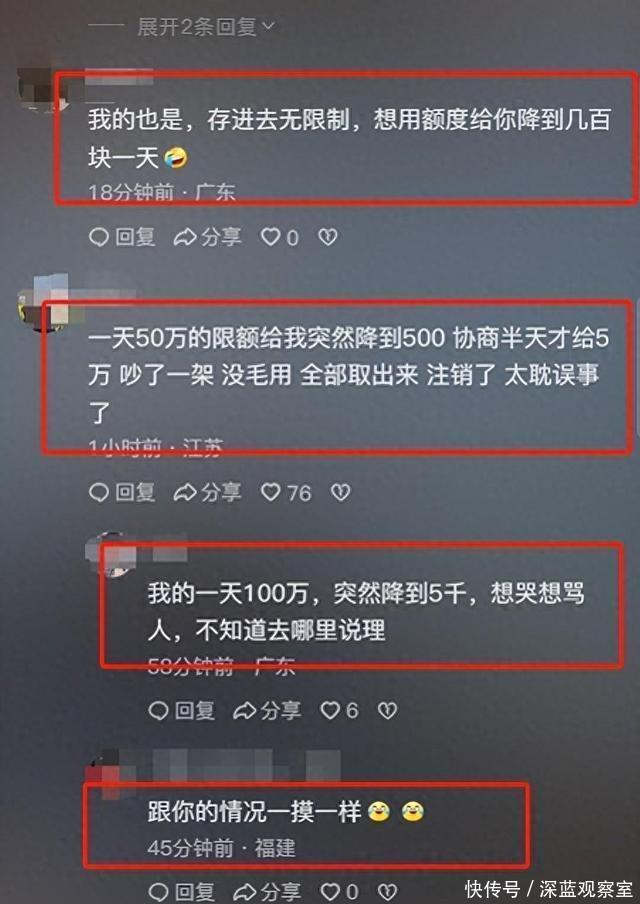Like the 福建 comment with 0 likes
640x904 pixels.
340,891
